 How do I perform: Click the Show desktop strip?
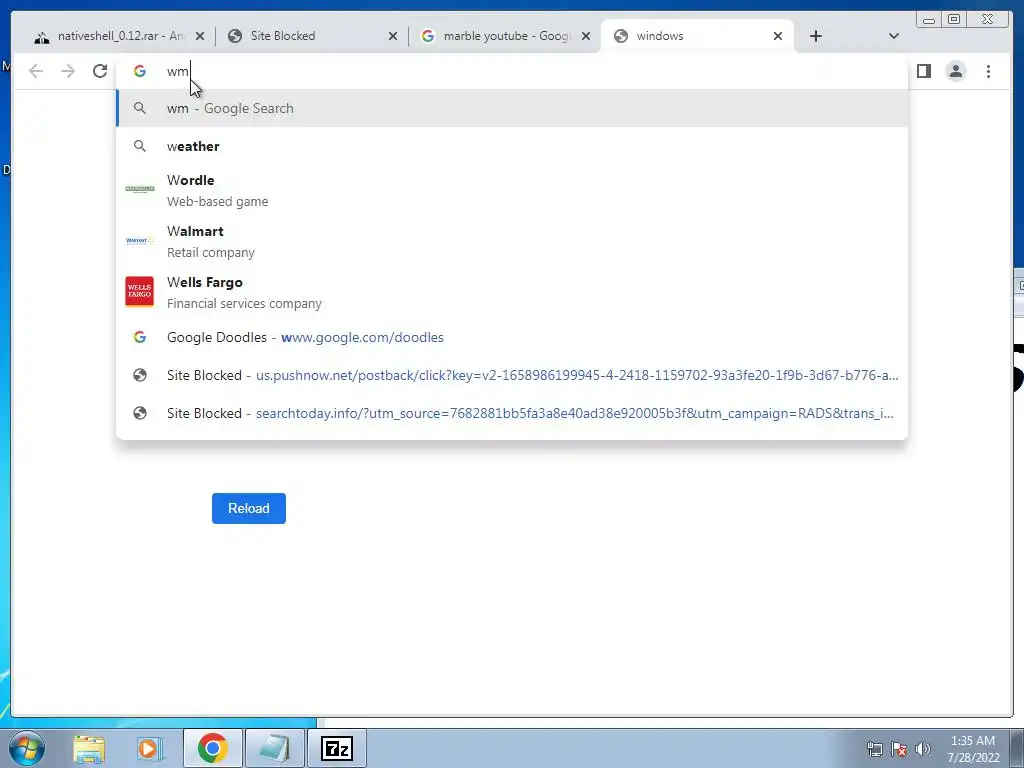click(x=1017, y=748)
